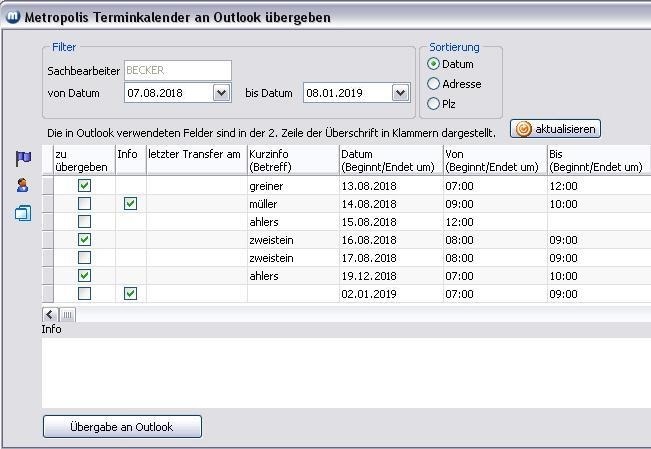The height and width of the screenshot is (449, 651).
Task: Click the stacked windows icon in sidebar
Action: tap(23, 213)
